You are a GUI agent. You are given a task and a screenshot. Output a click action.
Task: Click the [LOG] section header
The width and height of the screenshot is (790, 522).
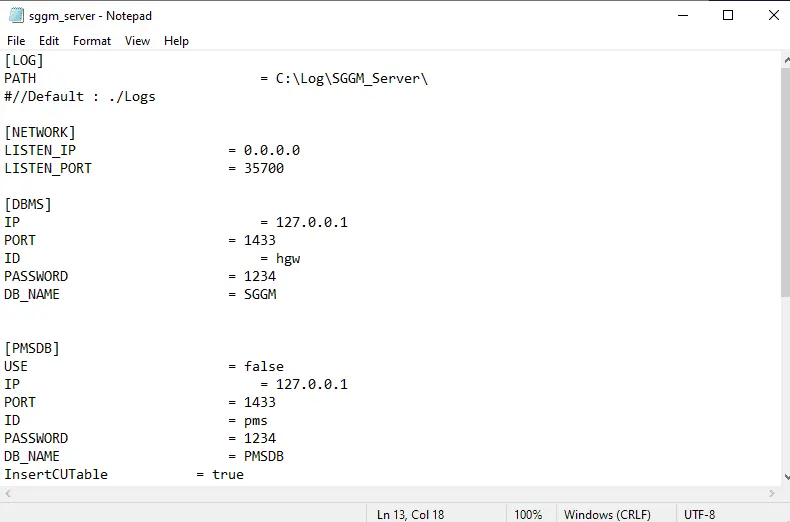[24, 60]
